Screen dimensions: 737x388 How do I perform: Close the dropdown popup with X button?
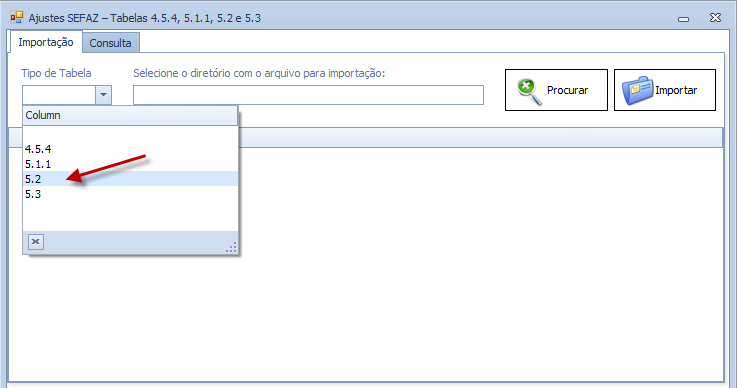coord(36,242)
